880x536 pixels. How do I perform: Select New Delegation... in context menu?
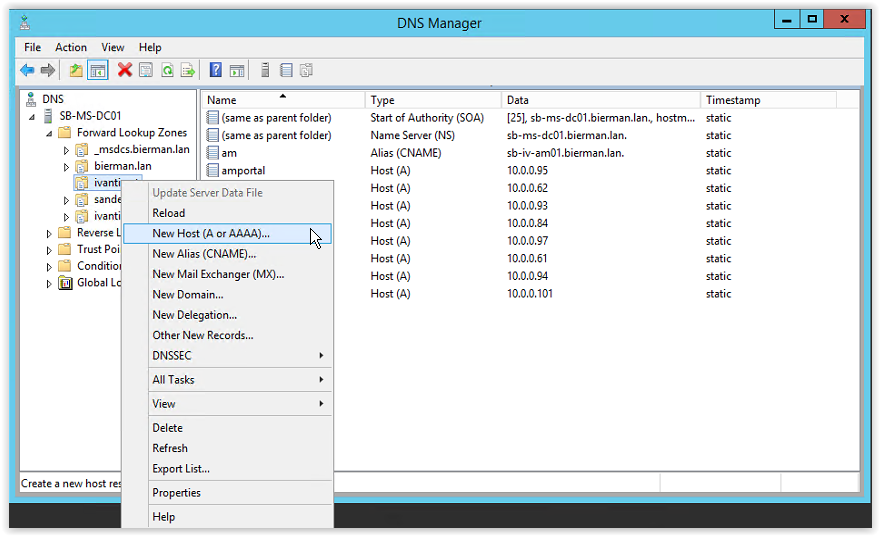227,315
